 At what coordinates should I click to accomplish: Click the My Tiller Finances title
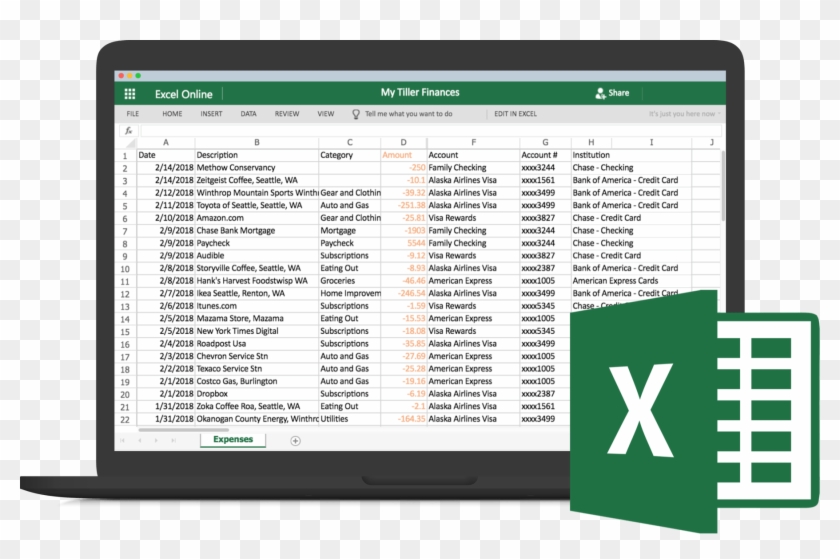[420, 92]
